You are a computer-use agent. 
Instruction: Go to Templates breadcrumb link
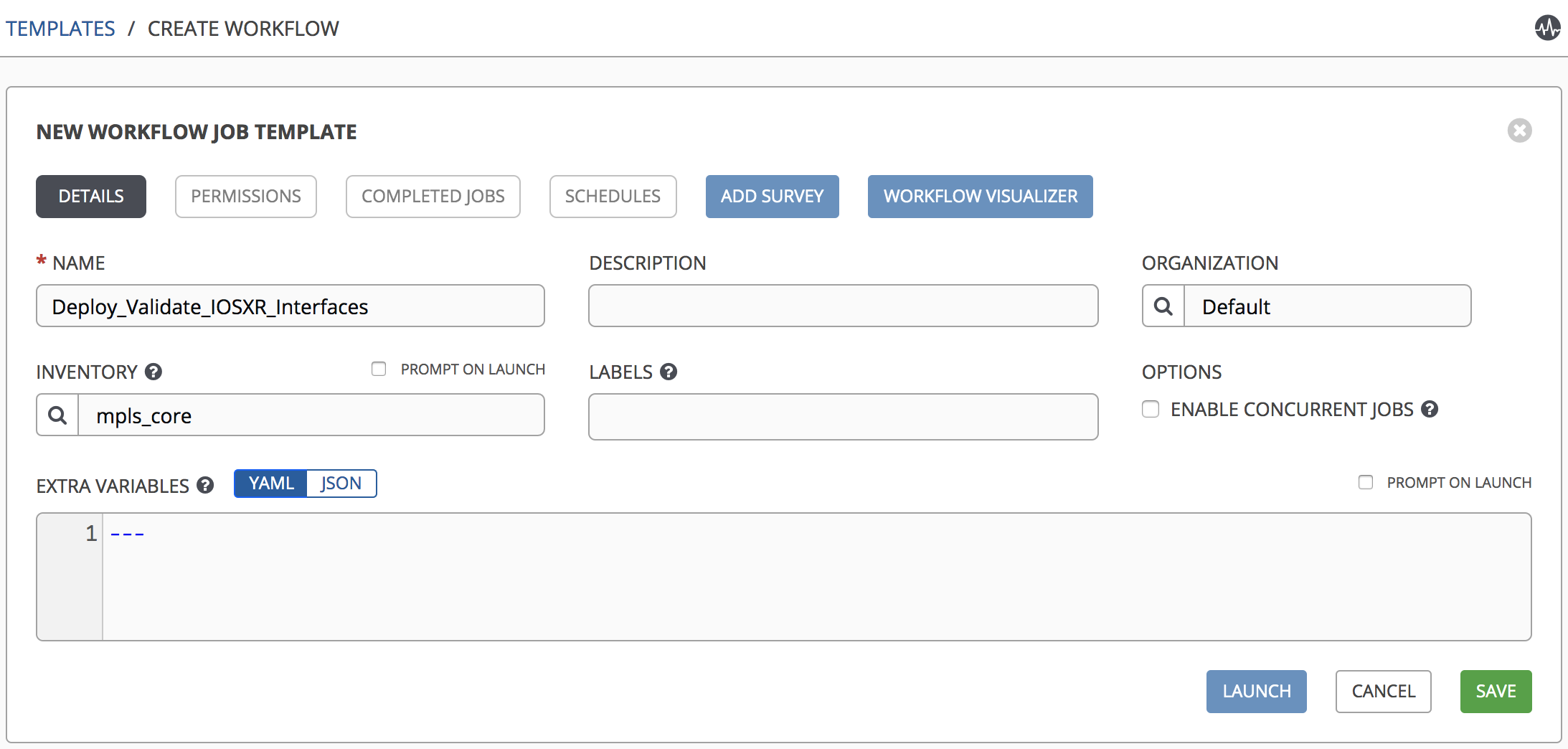click(60, 29)
